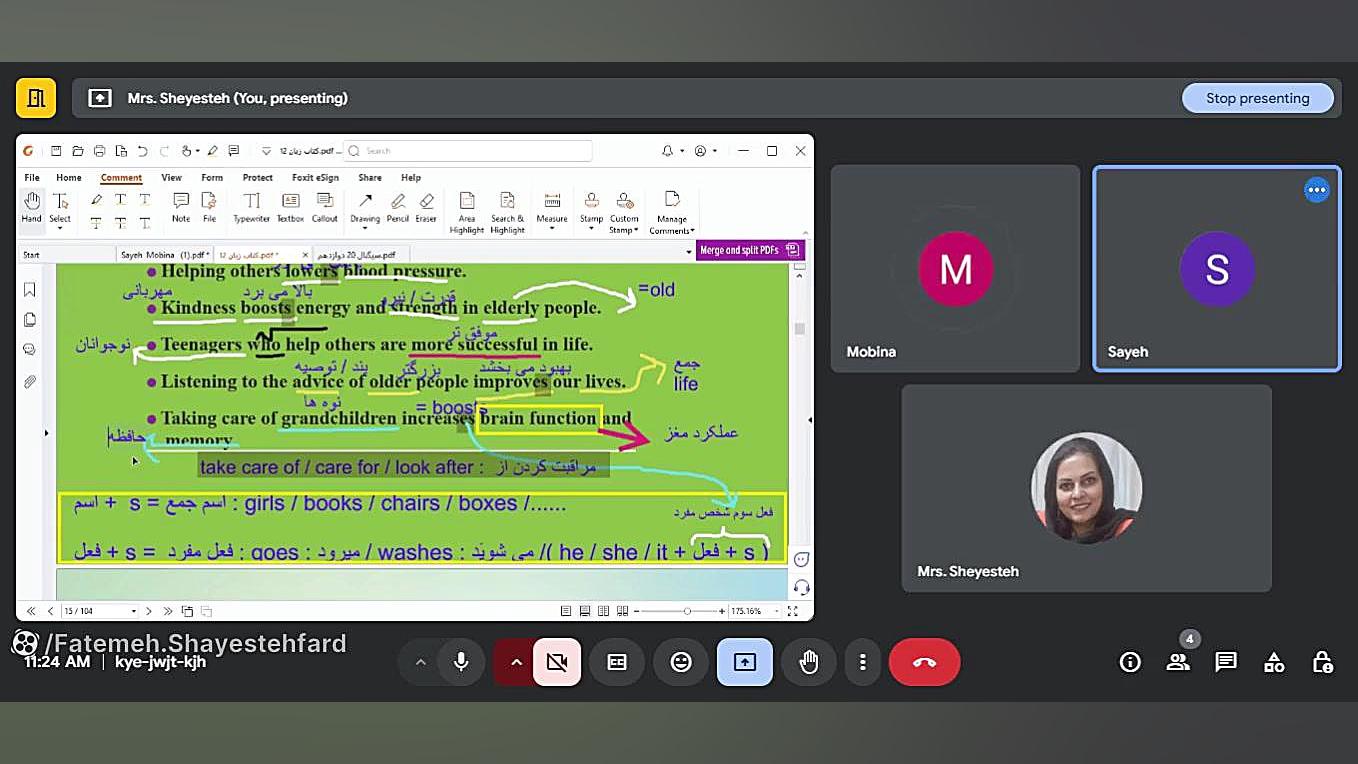Viewport: 1358px width, 764px height.
Task: Save the PDF from quick access toolbar
Action: click(56, 151)
